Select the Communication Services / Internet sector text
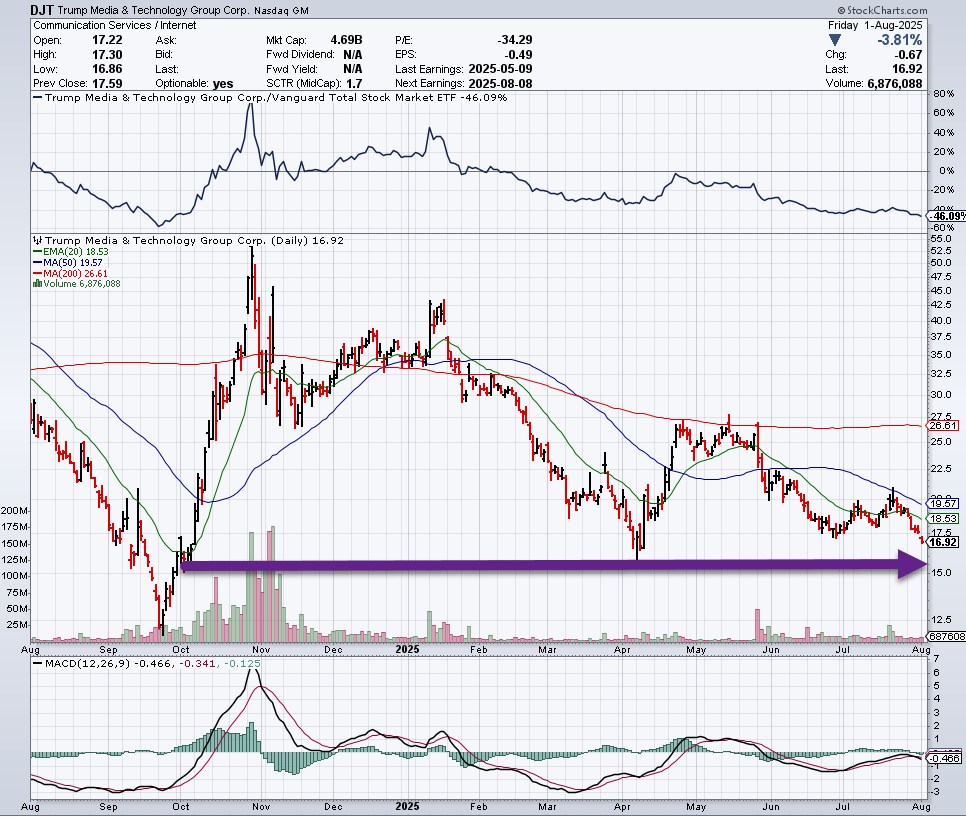Image resolution: width=966 pixels, height=817 pixels. [x=115, y=25]
